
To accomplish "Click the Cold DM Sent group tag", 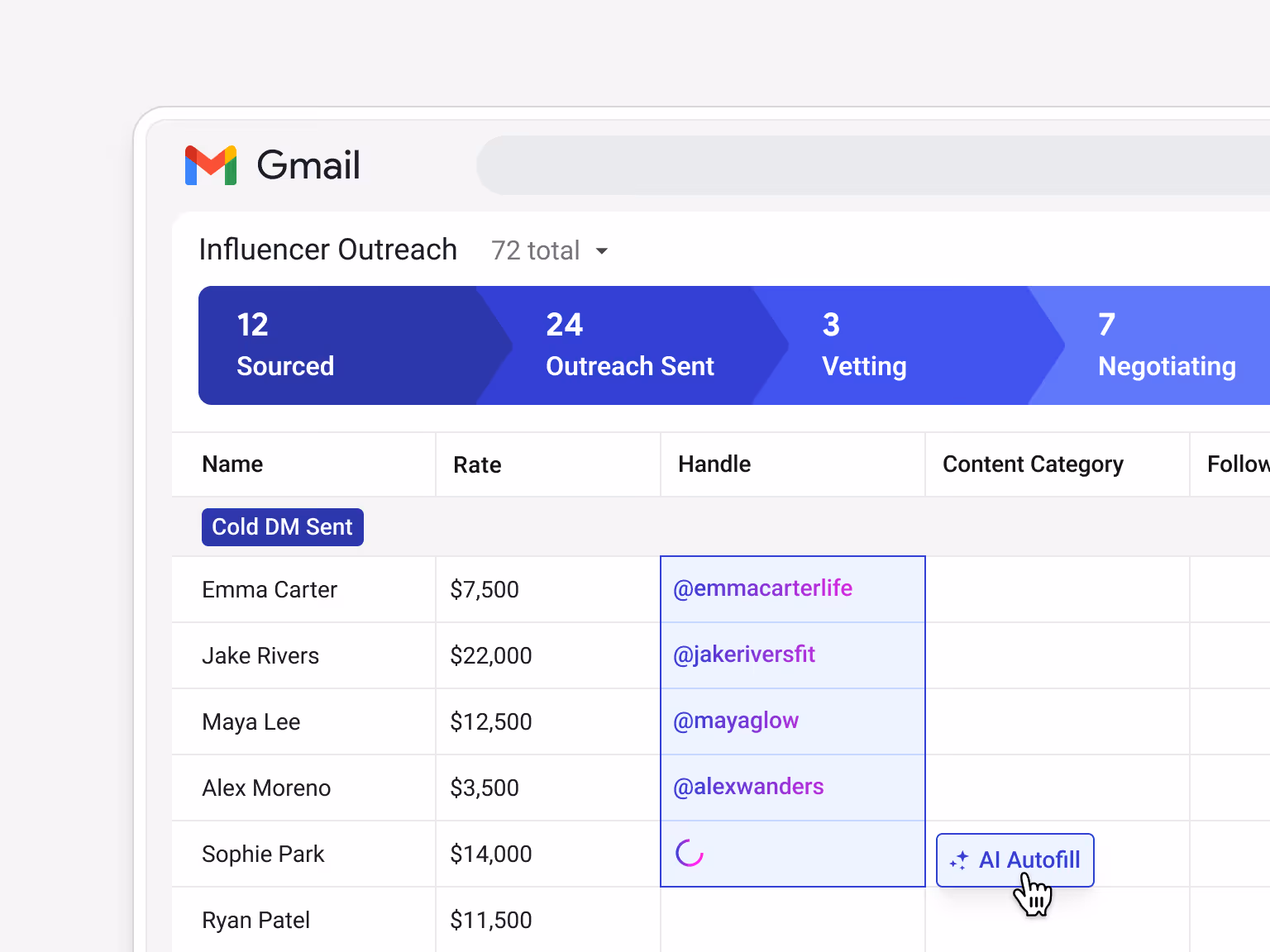I will tap(283, 527).
